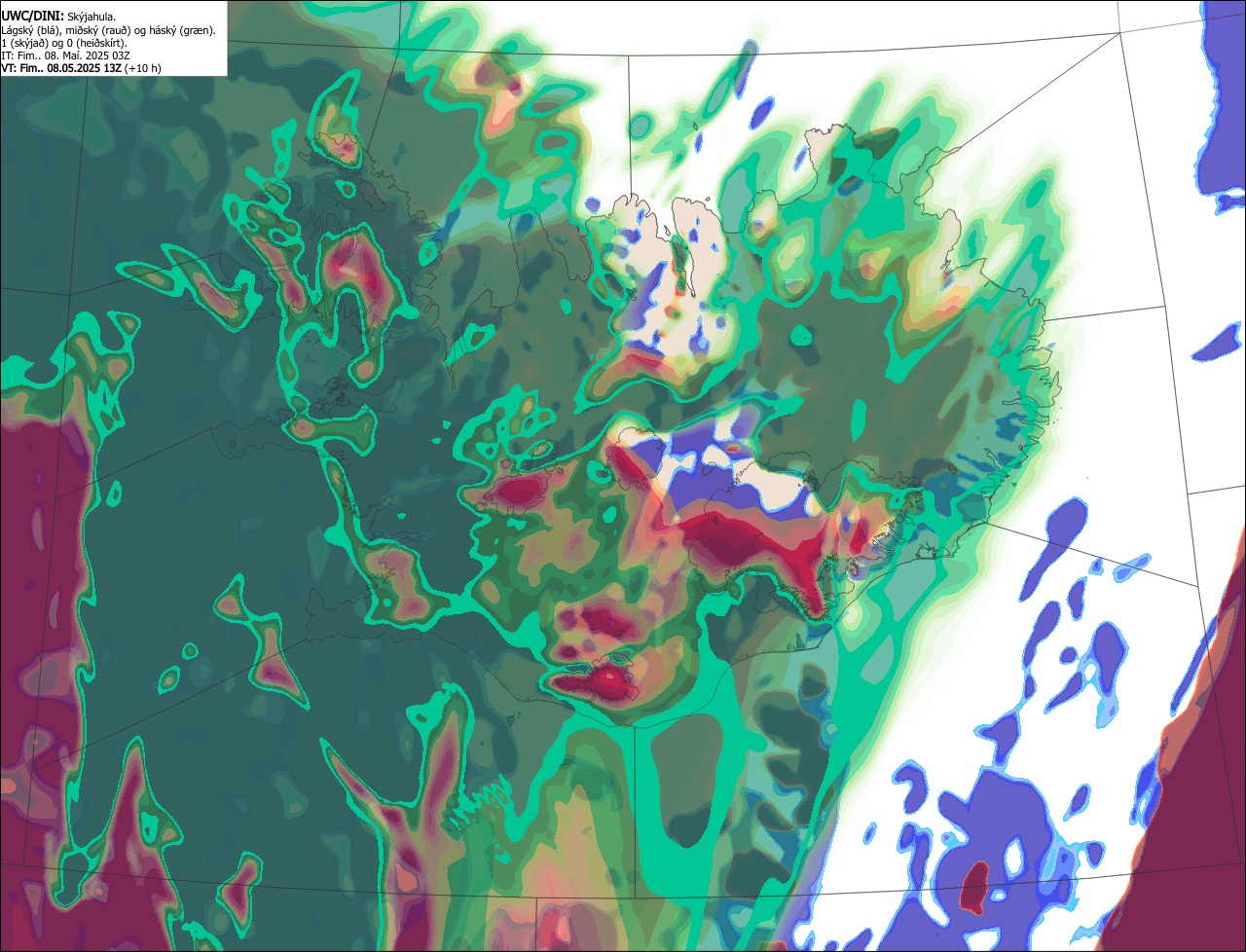
Task: Click the '1 (skýjað)' legend text
Action: pos(25,43)
